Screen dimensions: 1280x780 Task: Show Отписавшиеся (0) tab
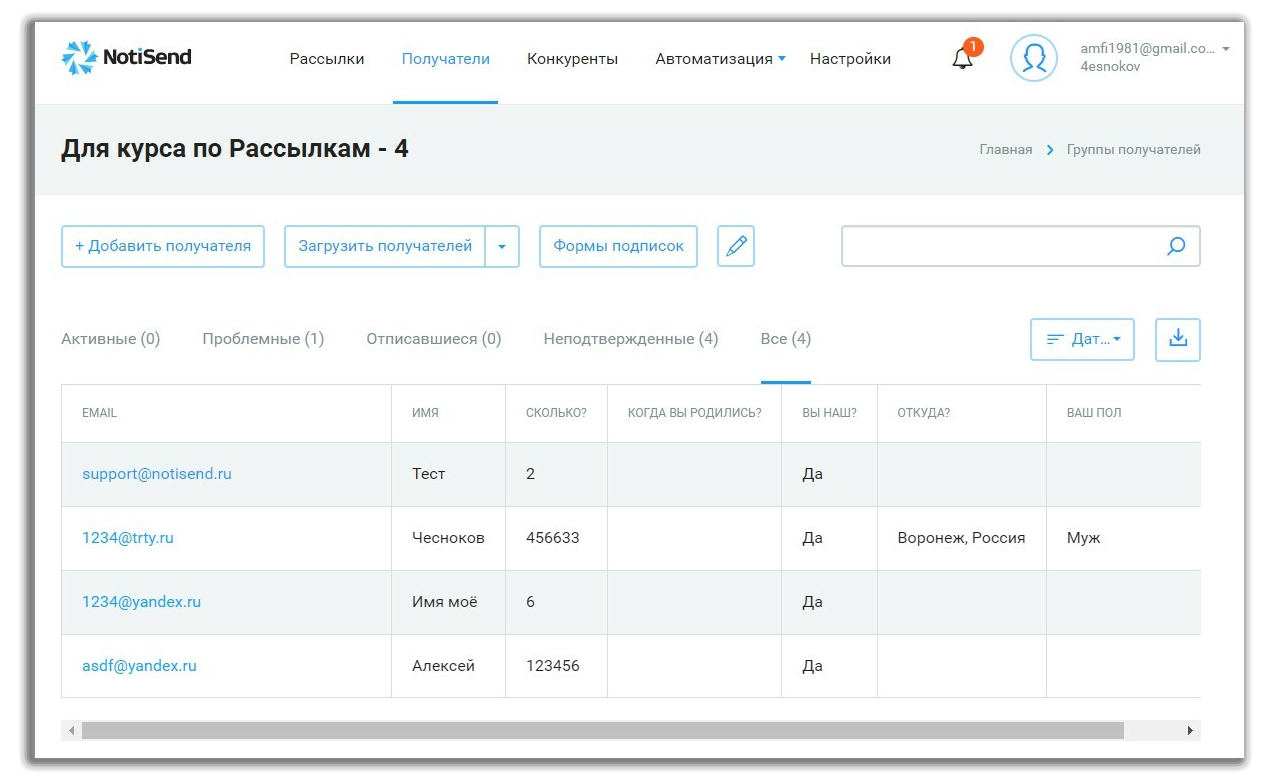(x=434, y=339)
